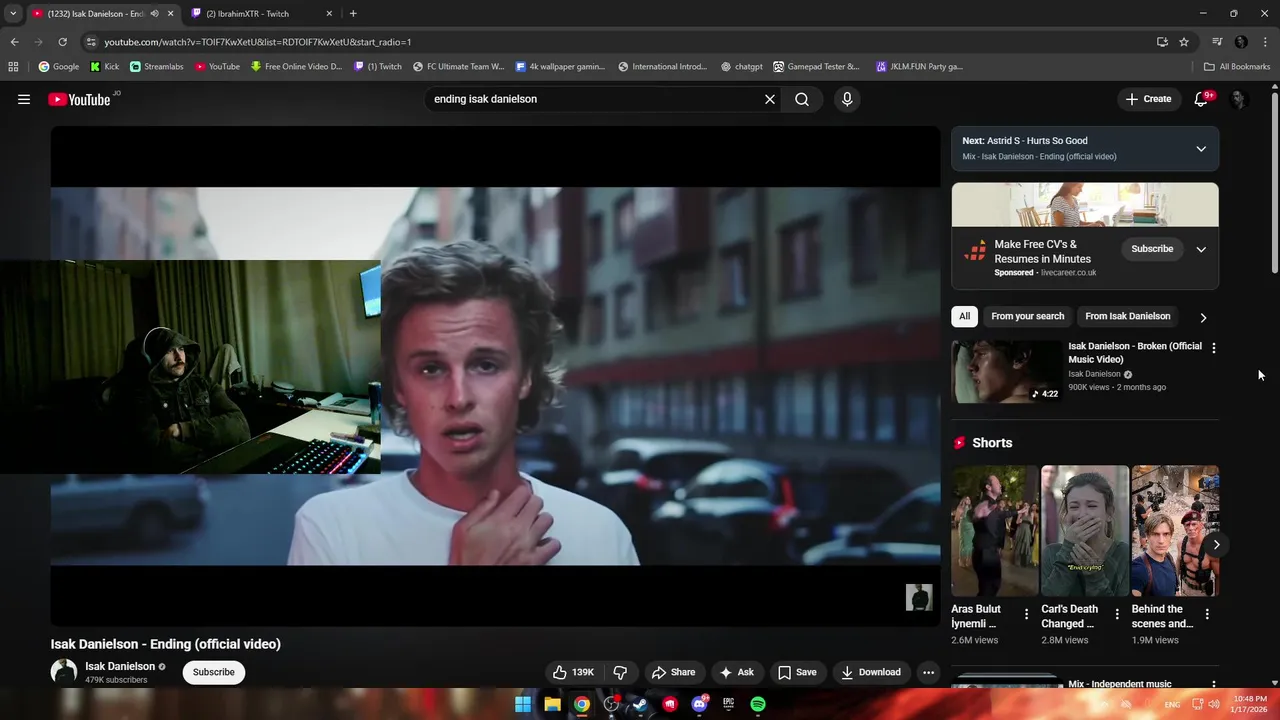Screen dimensions: 1280x720
Task: Share the Ending video
Action: click(673, 672)
